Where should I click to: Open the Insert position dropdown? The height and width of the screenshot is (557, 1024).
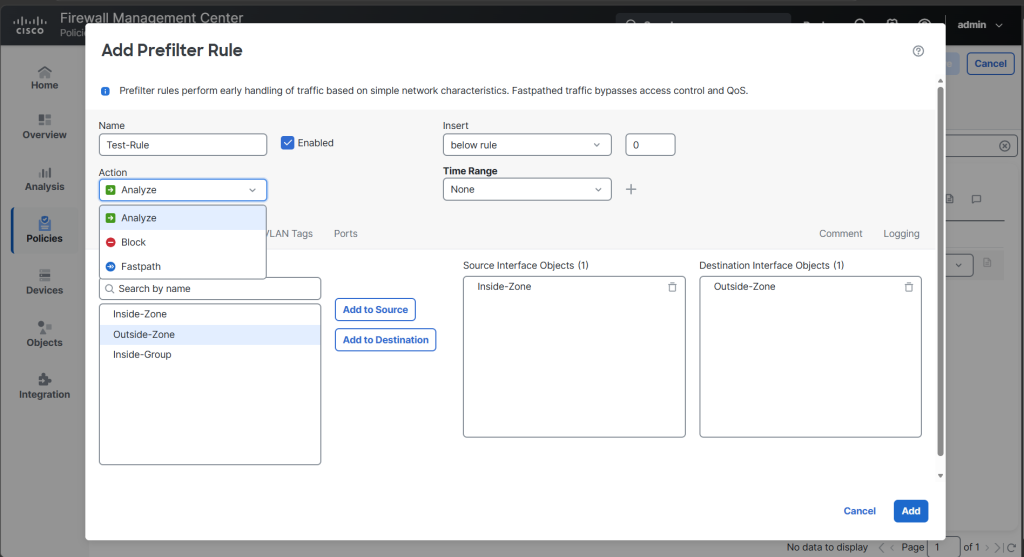point(527,145)
